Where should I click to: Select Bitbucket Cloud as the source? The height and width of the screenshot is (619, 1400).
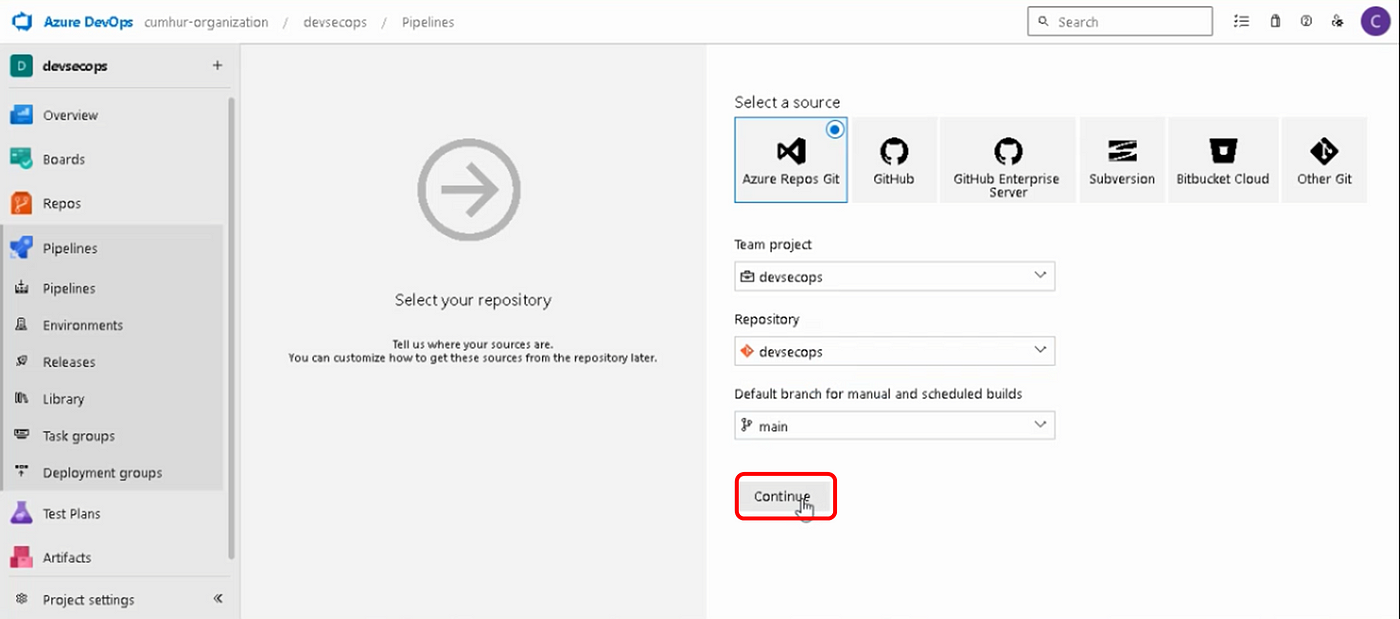coord(1223,160)
